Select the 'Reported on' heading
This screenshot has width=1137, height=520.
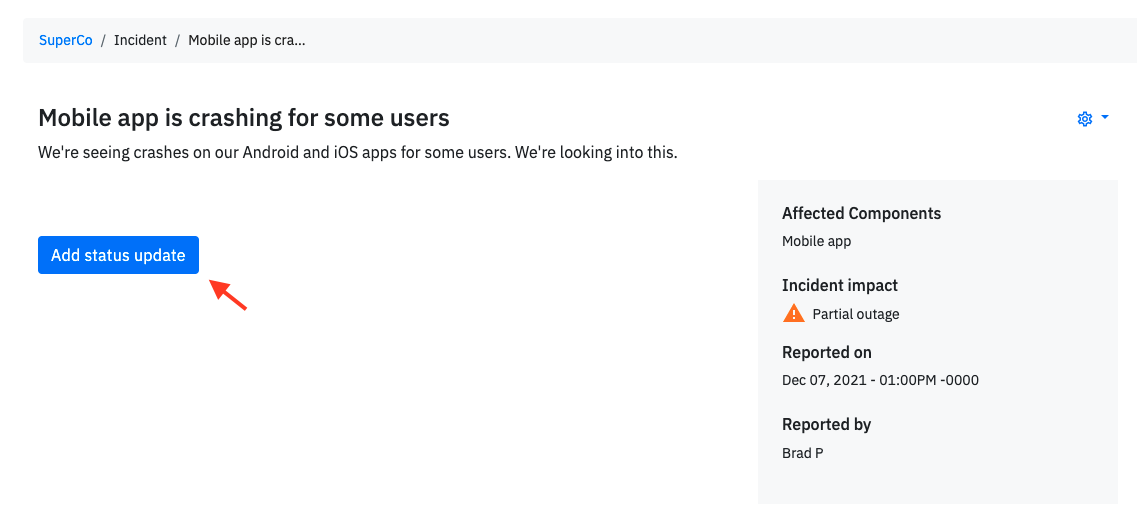click(x=827, y=352)
